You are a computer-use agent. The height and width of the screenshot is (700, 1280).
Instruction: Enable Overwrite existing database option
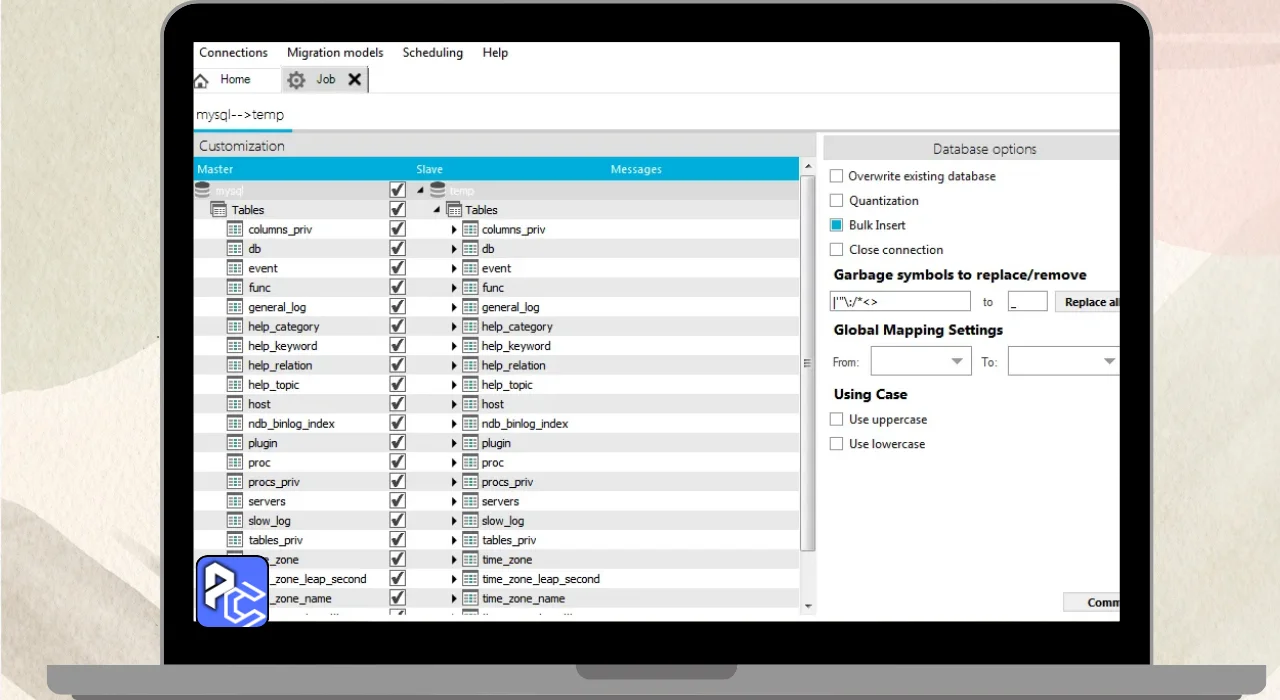pos(837,176)
